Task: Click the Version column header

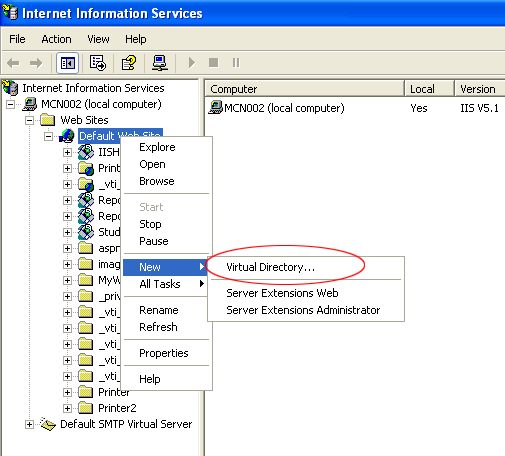Action: point(480,89)
